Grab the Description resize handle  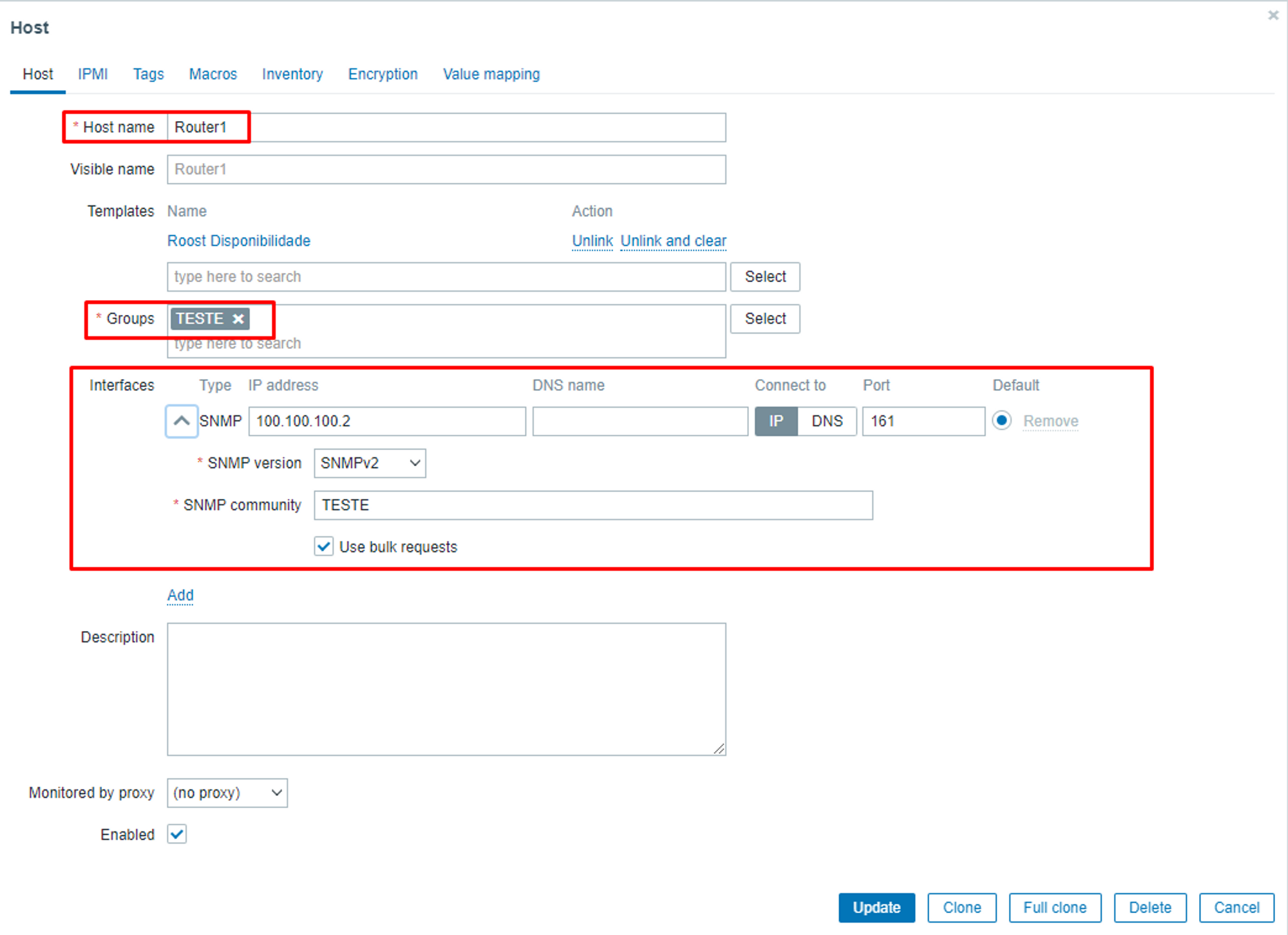pyautogui.click(x=719, y=748)
